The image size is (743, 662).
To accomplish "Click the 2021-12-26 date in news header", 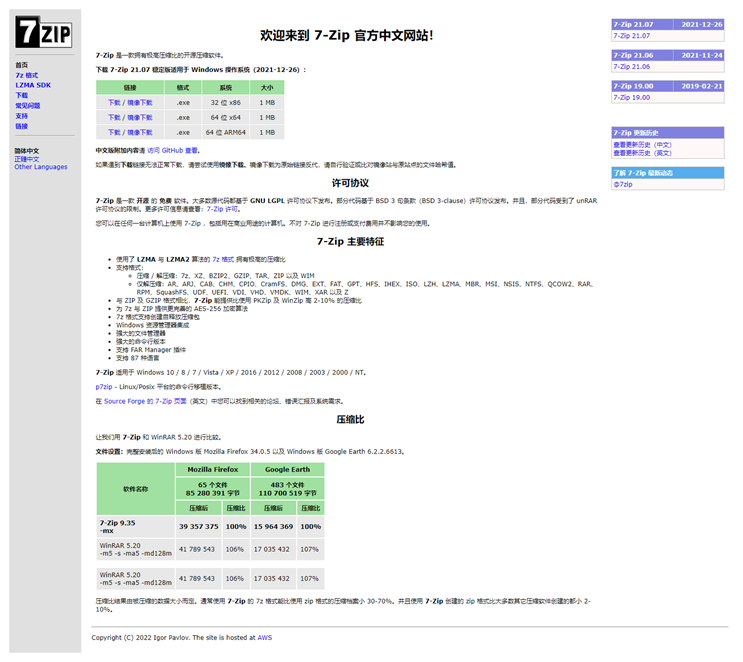I will click(x=702, y=24).
